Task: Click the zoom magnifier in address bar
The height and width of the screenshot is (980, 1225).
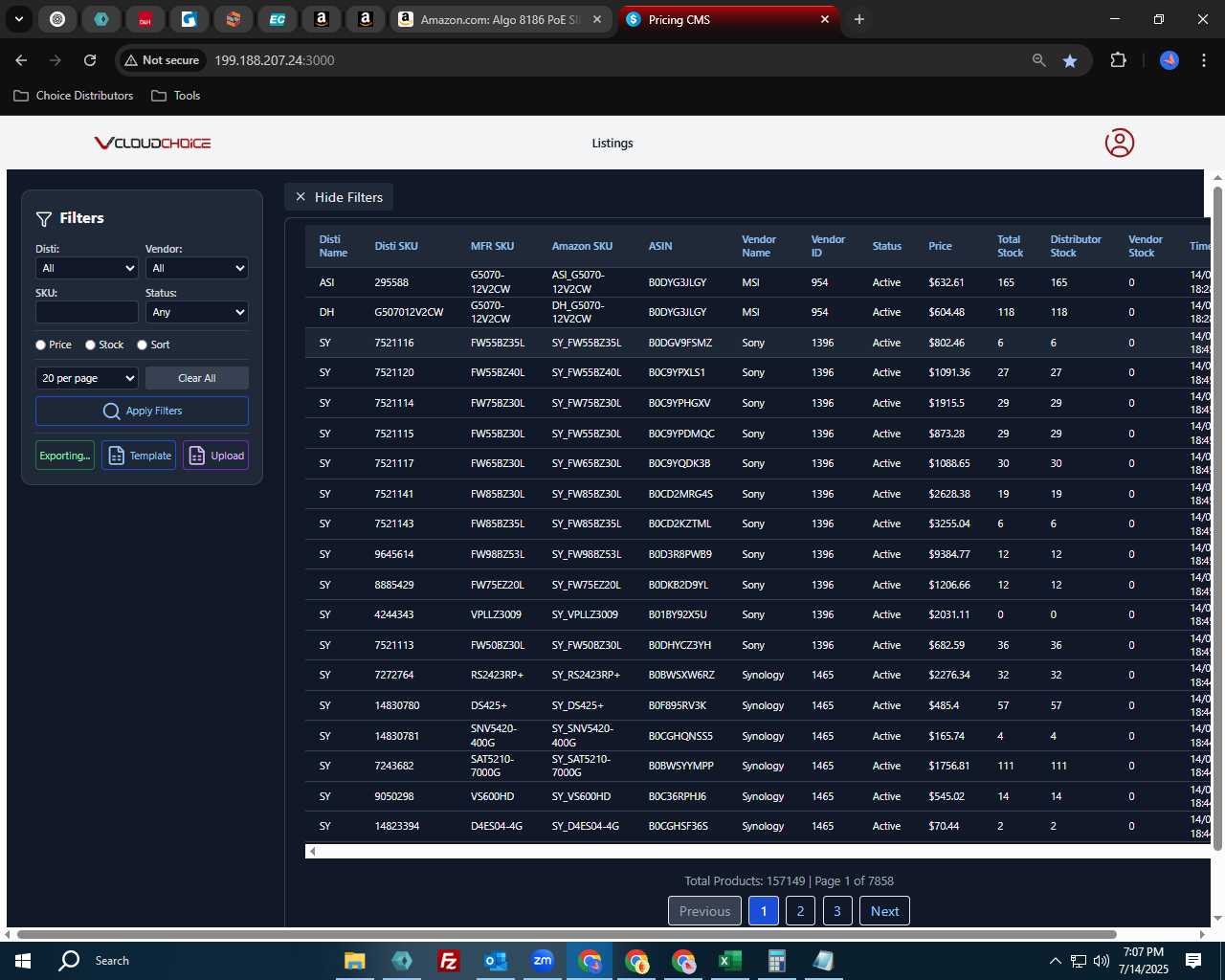Action: tap(1039, 60)
